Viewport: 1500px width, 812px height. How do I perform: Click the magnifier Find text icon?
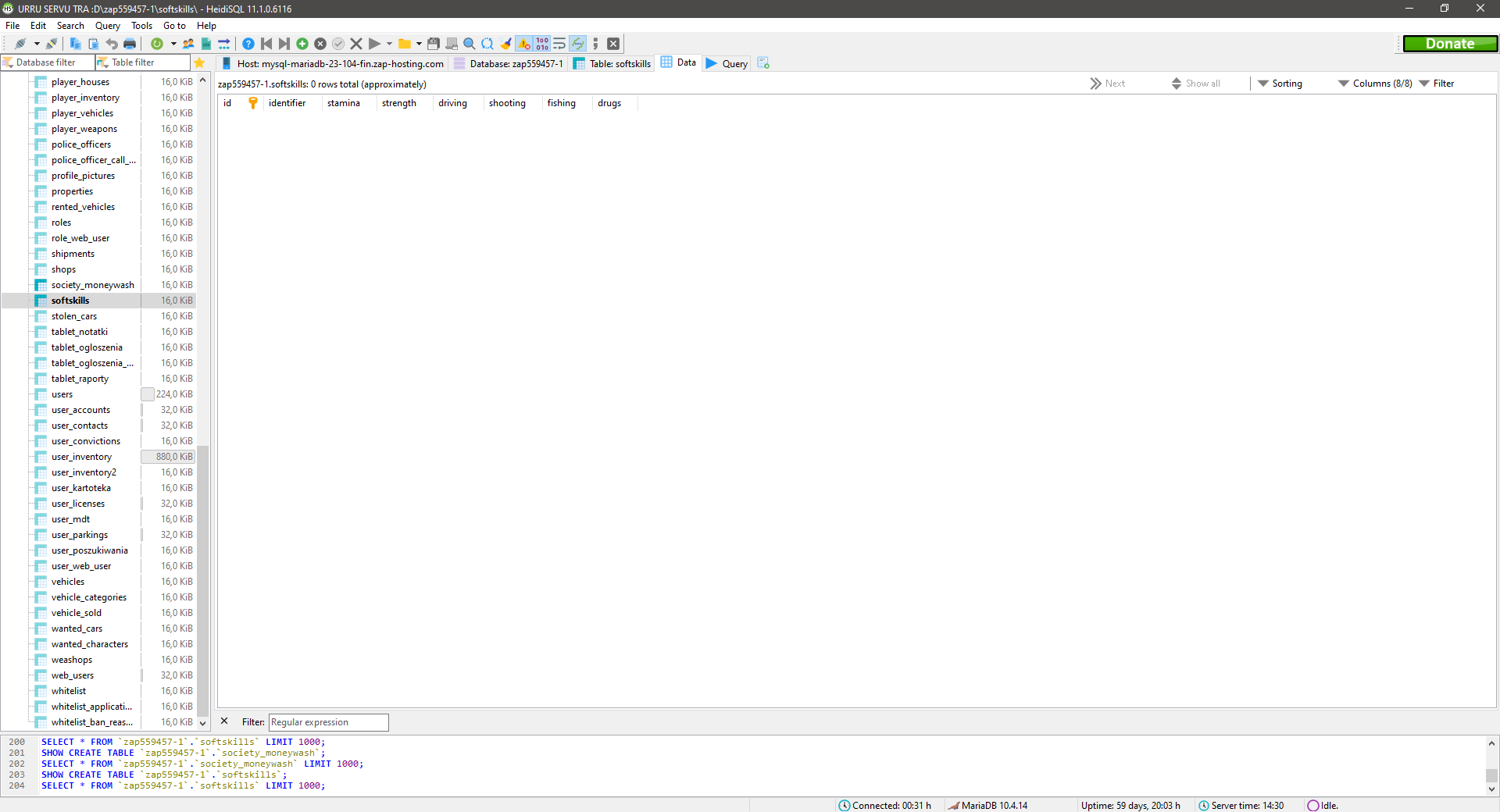pyautogui.click(x=470, y=44)
